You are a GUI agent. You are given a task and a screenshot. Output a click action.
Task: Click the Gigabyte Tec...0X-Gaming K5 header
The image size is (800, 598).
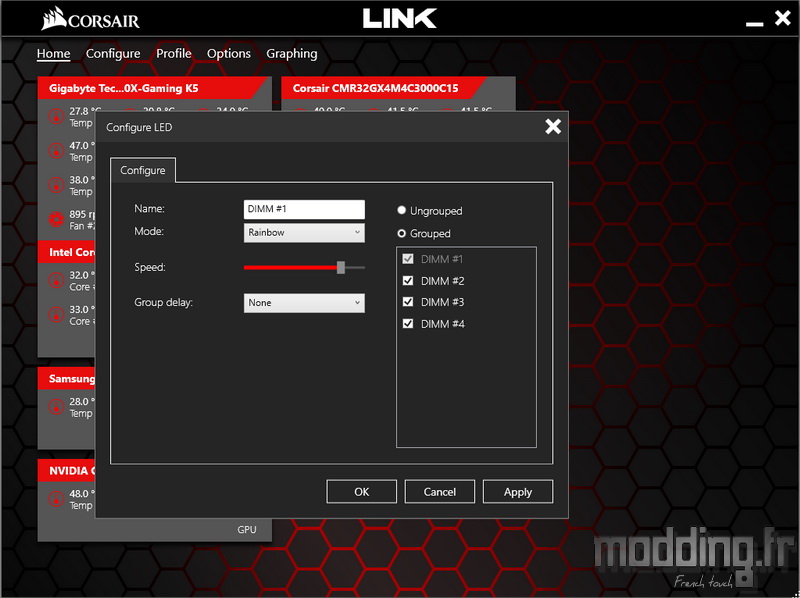pos(154,88)
